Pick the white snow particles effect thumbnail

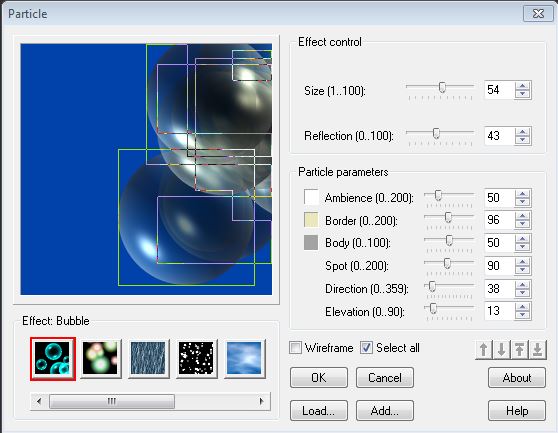197,359
